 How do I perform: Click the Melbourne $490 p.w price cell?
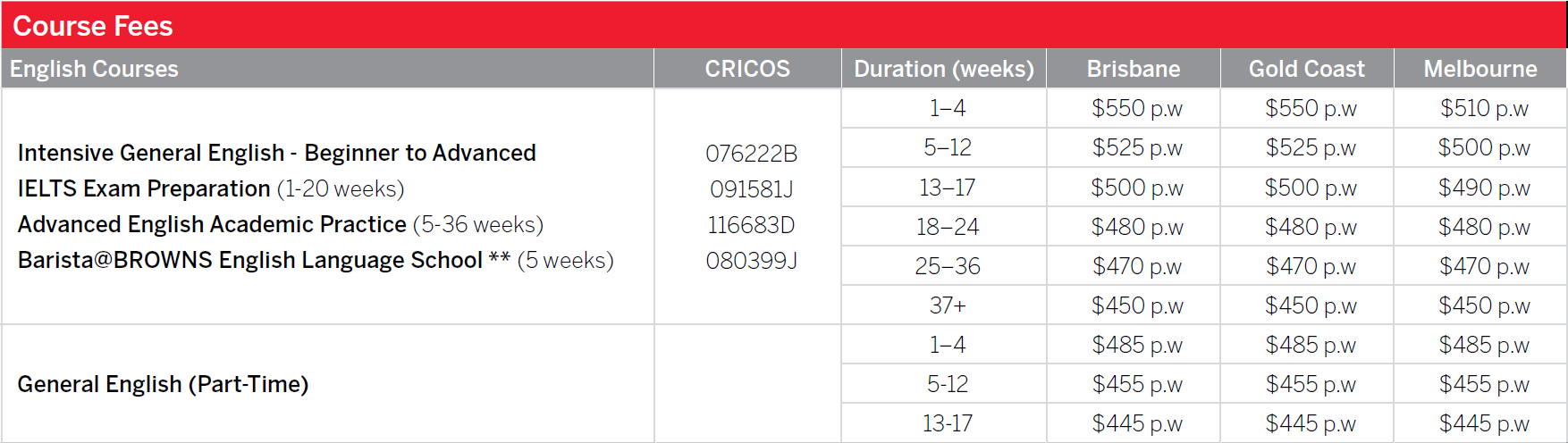(x=1484, y=188)
